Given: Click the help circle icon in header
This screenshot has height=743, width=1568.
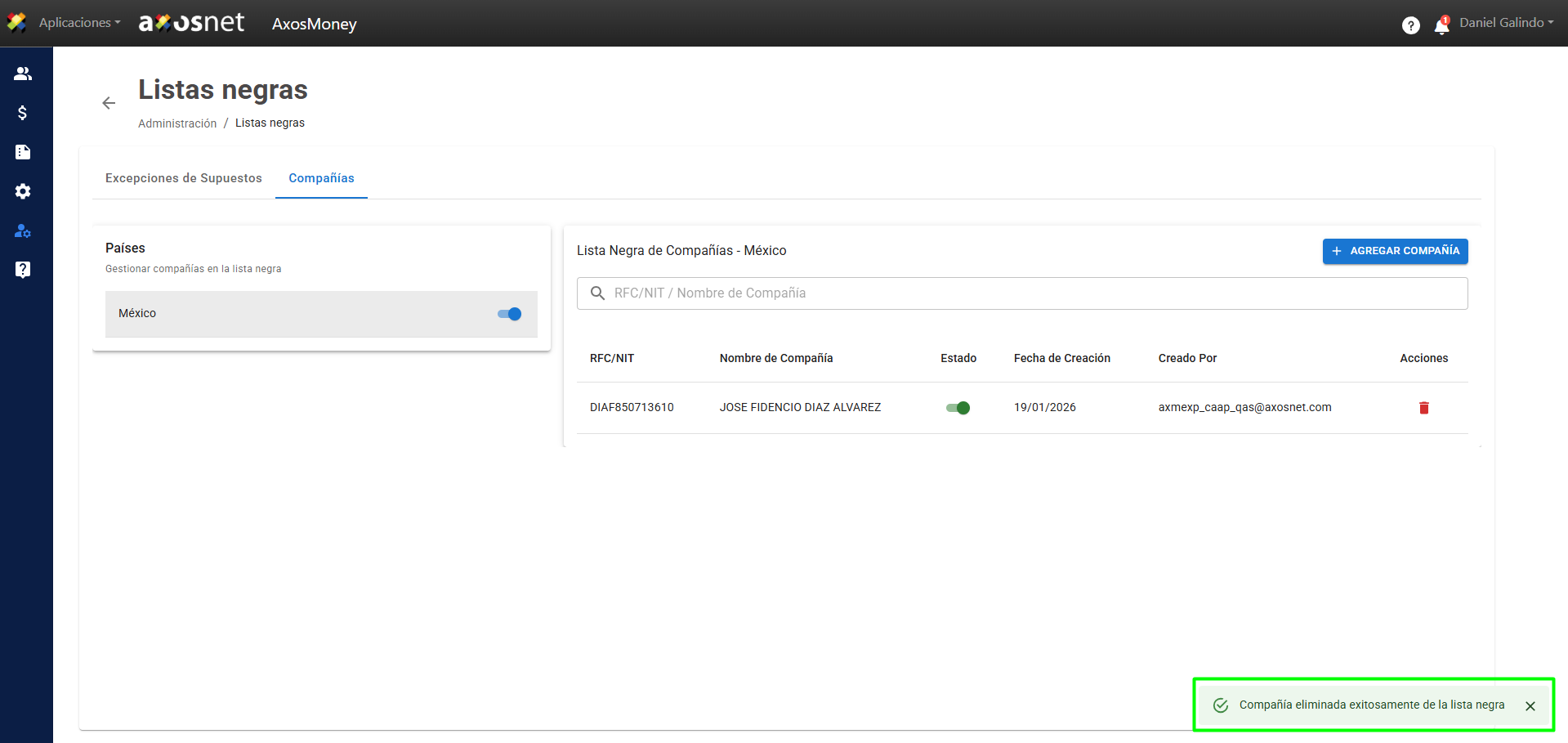Looking at the screenshot, I should [1410, 25].
